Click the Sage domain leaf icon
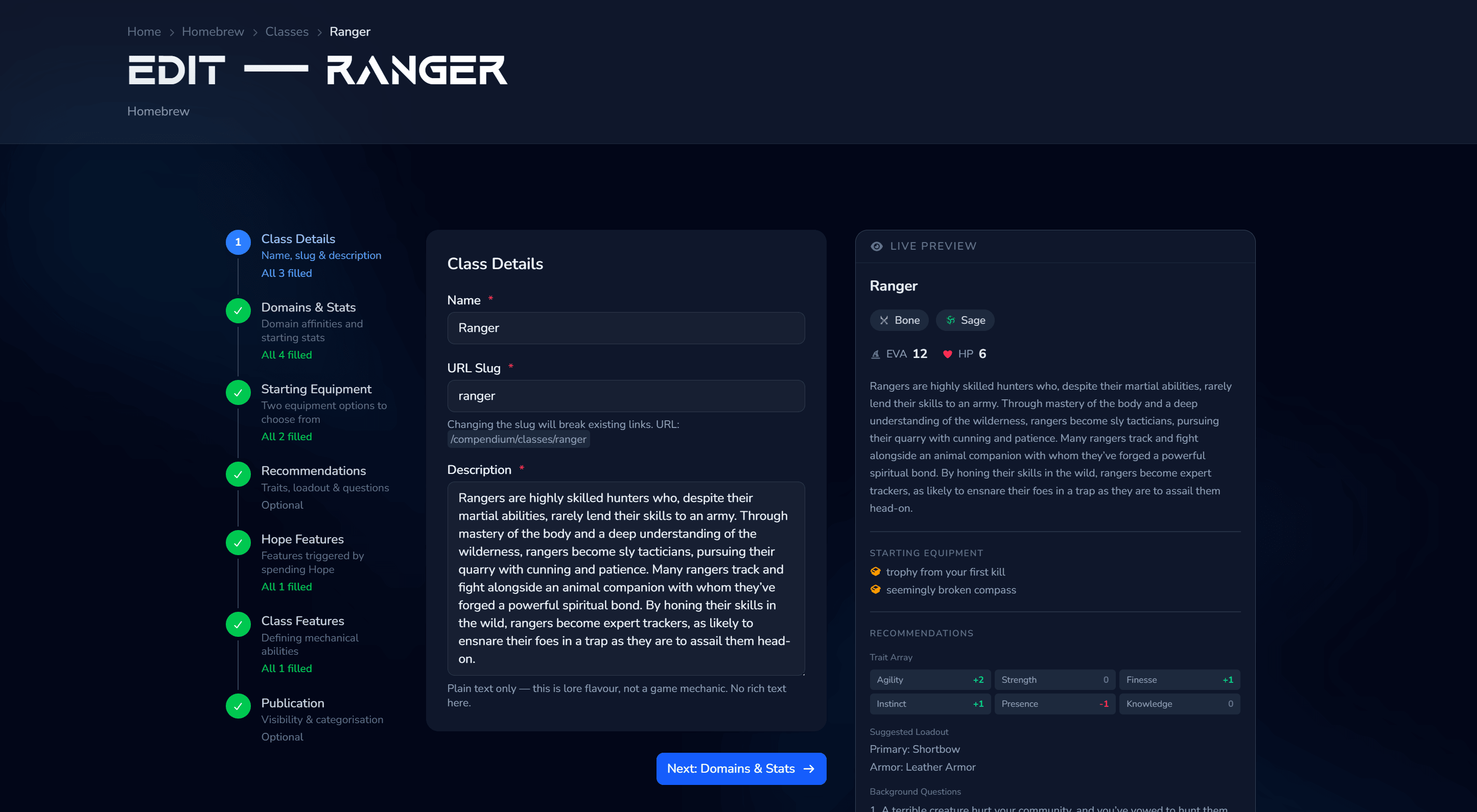The image size is (1477, 812). [951, 320]
